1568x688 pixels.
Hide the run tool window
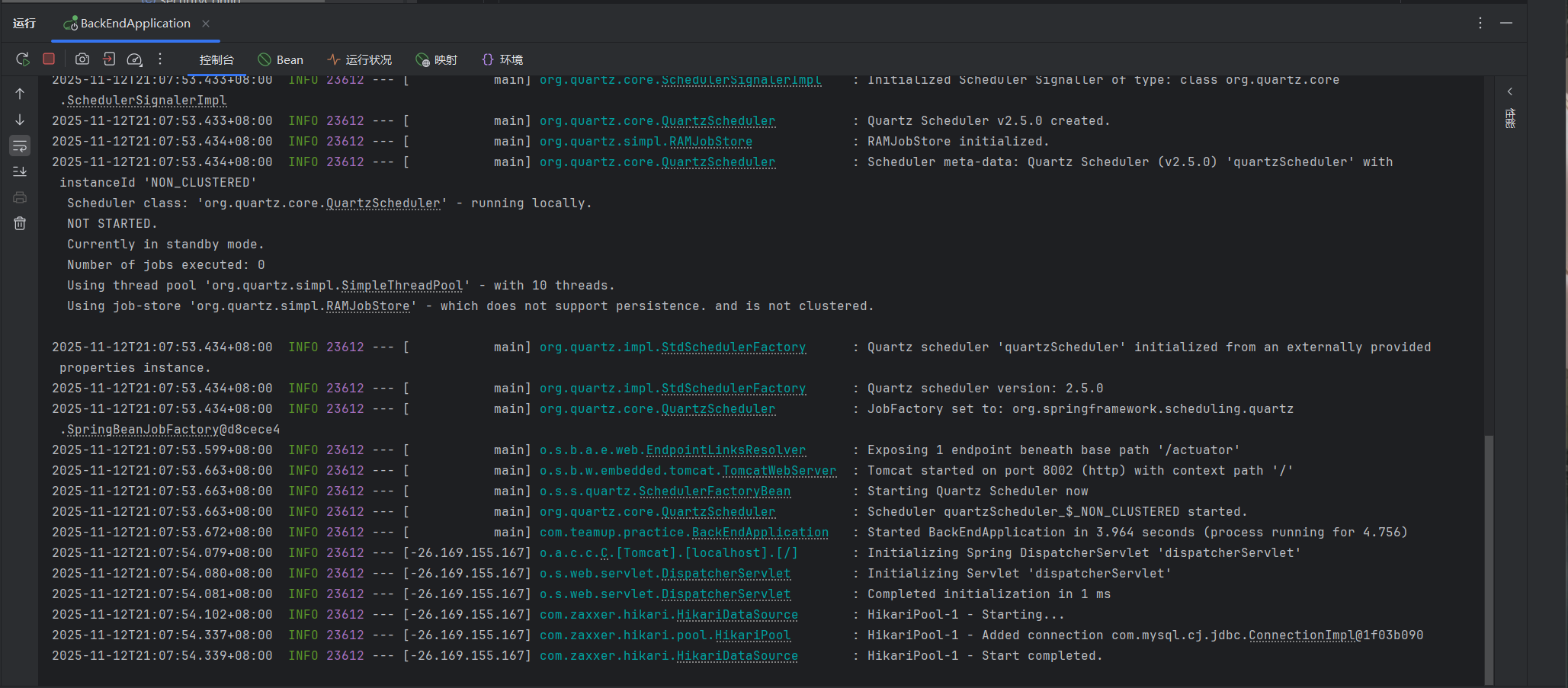click(1506, 23)
